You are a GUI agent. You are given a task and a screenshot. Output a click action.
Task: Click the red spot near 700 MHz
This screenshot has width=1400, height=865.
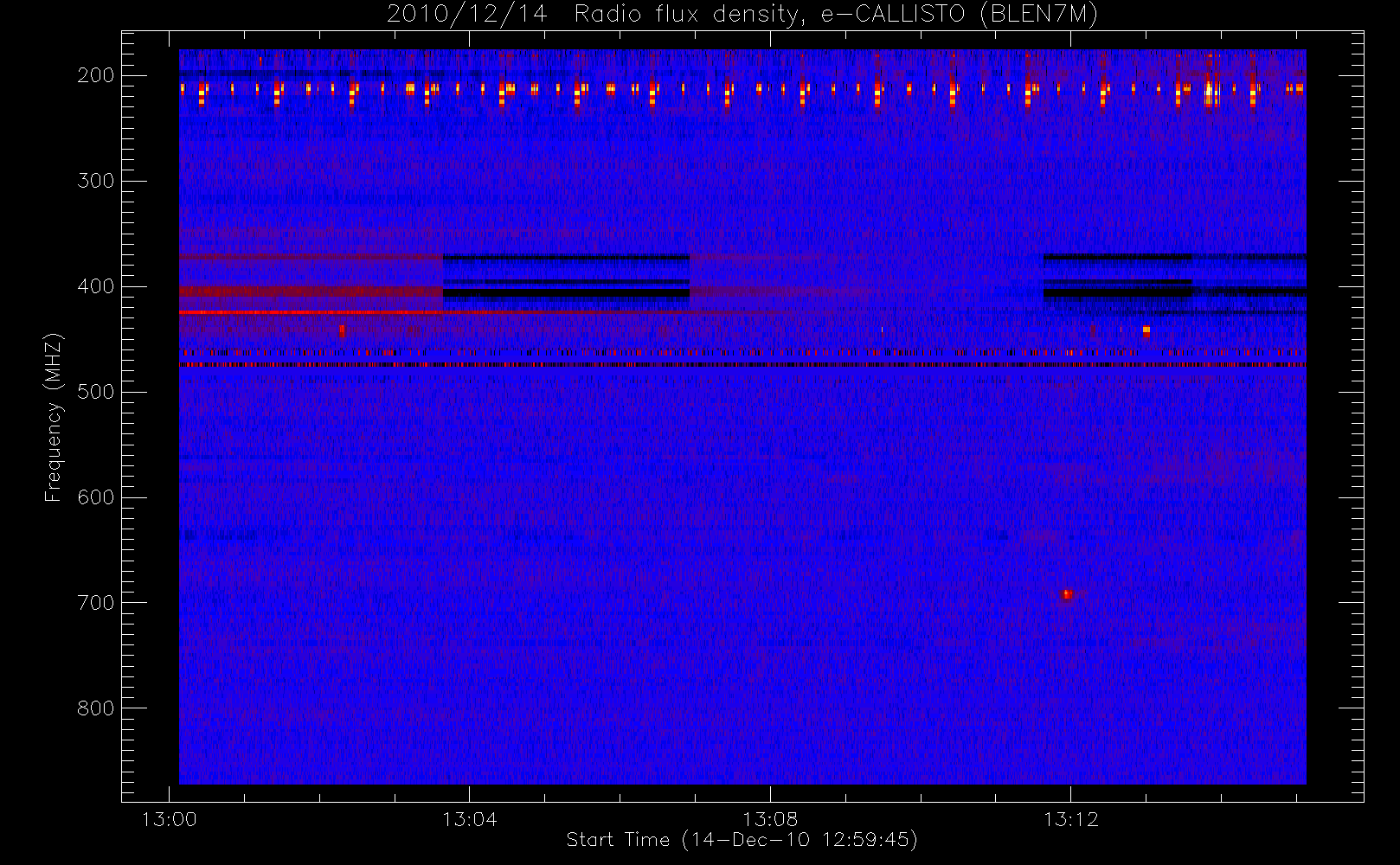[x=1067, y=594]
